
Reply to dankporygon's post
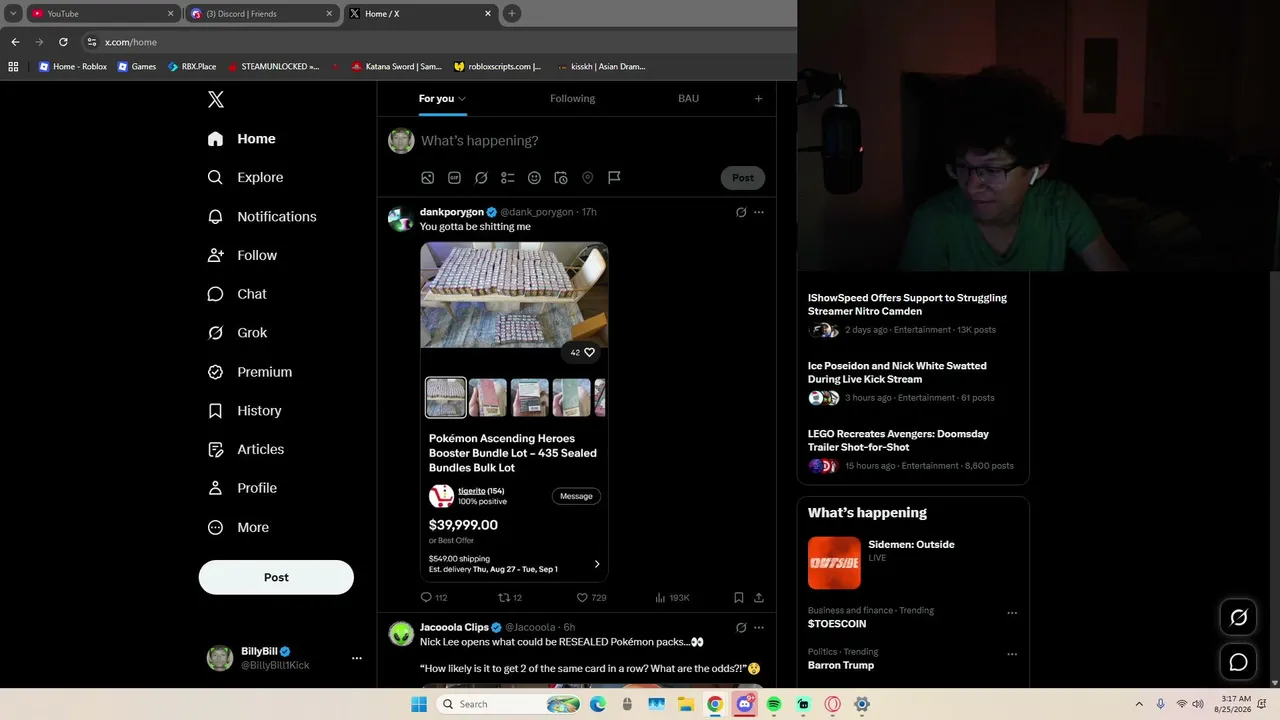tap(433, 597)
